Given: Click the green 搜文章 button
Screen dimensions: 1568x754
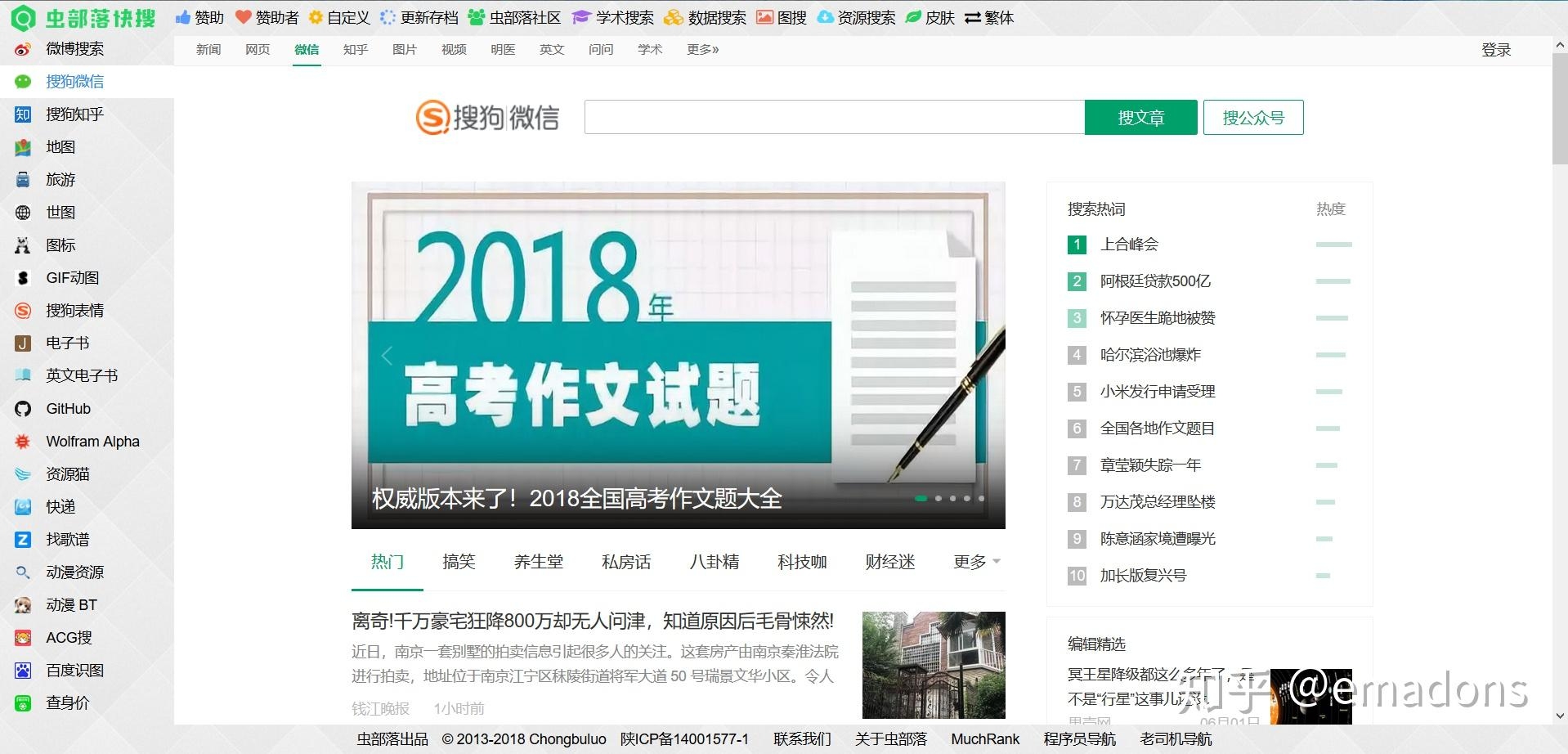Looking at the screenshot, I should [x=1140, y=117].
